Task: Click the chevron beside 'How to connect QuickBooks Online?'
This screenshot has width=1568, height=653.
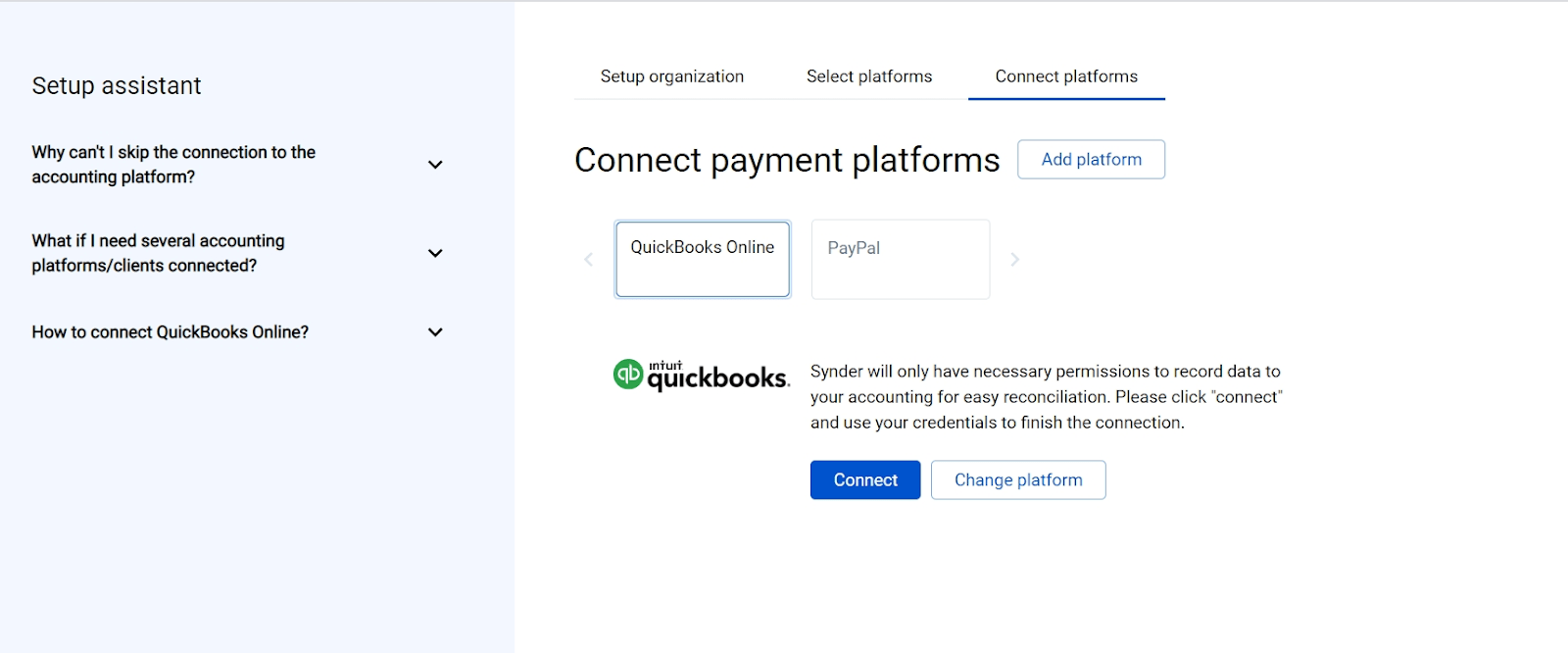Action: tap(435, 331)
